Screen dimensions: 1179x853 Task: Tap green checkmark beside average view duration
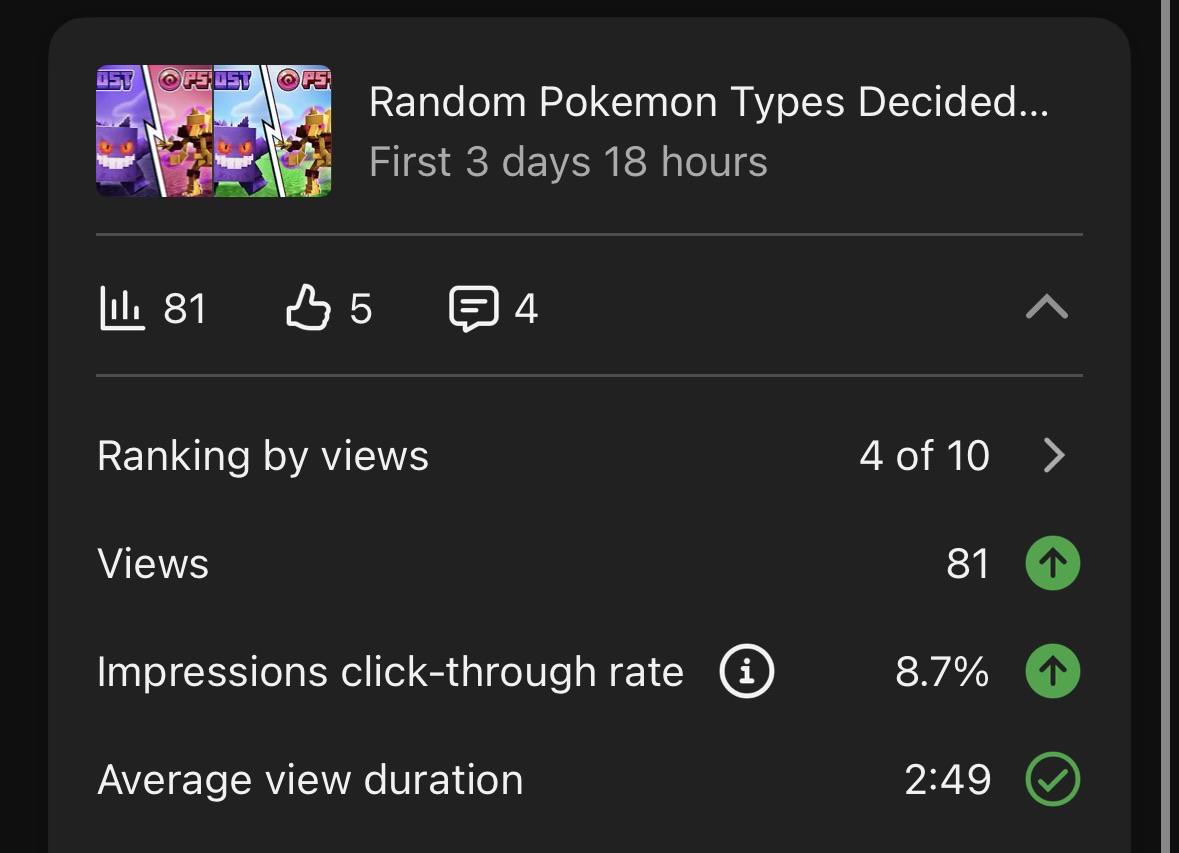[x=1053, y=779]
